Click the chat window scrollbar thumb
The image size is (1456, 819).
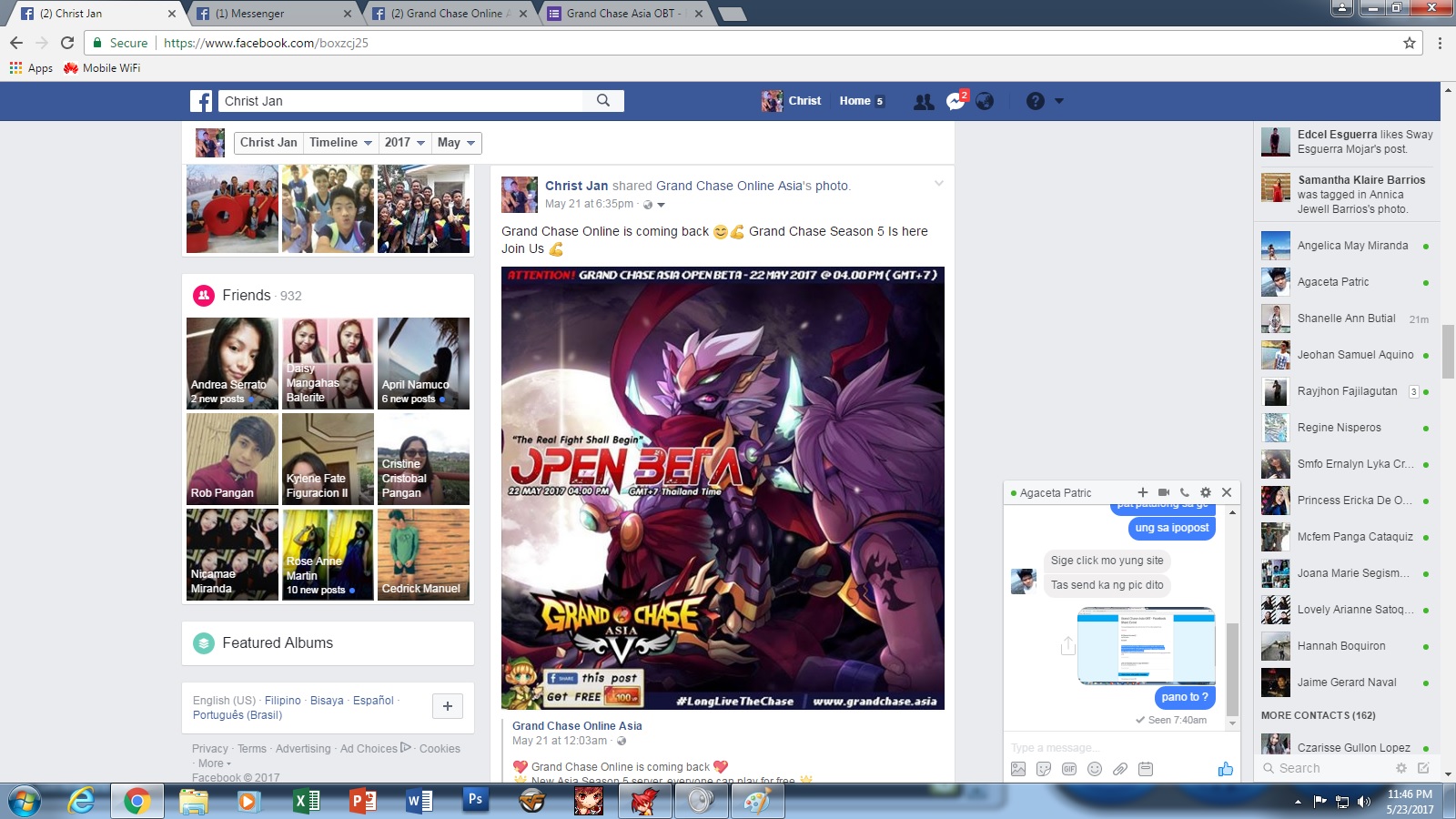[x=1232, y=670]
